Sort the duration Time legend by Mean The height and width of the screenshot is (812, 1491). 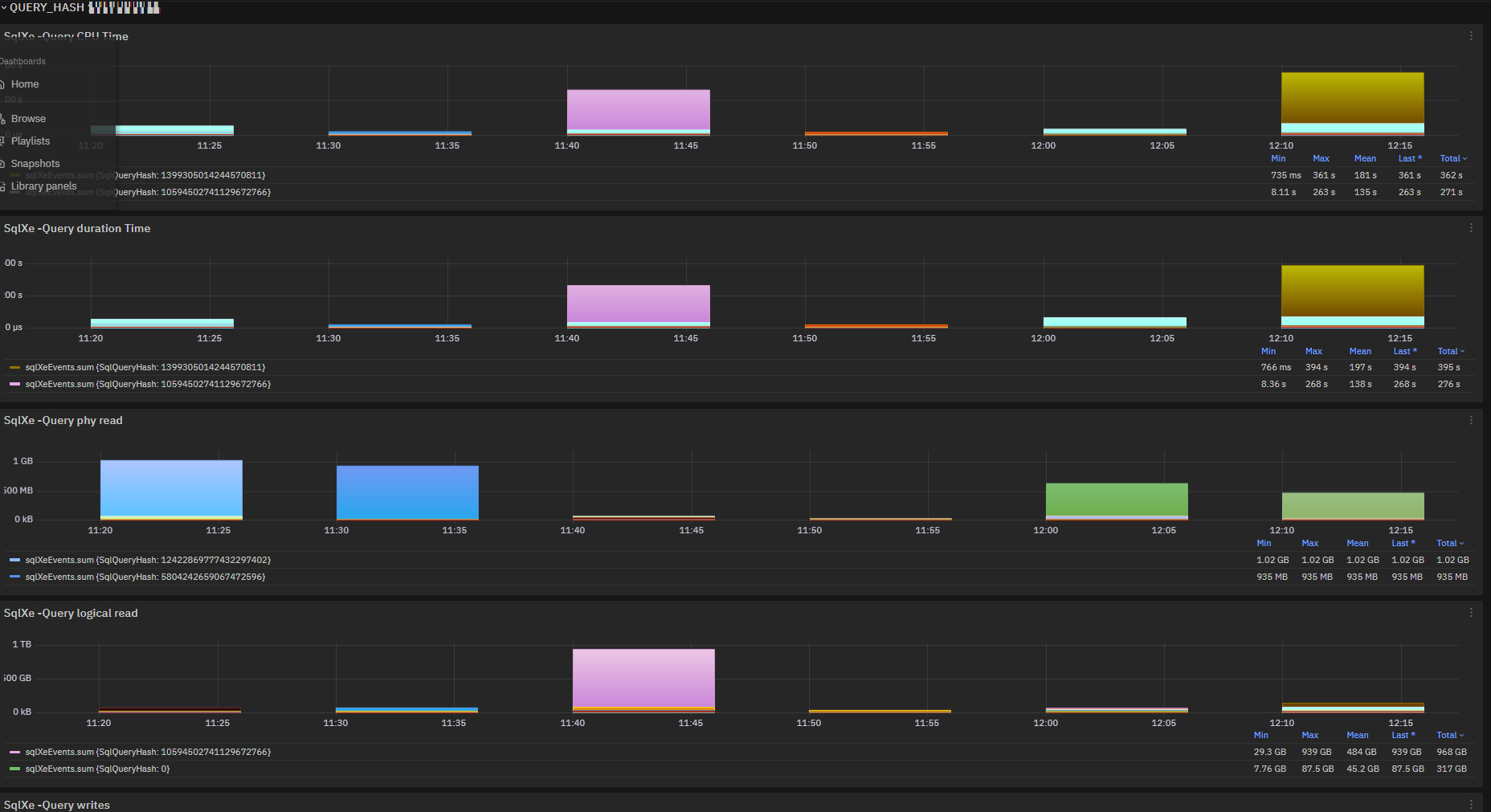click(x=1359, y=351)
